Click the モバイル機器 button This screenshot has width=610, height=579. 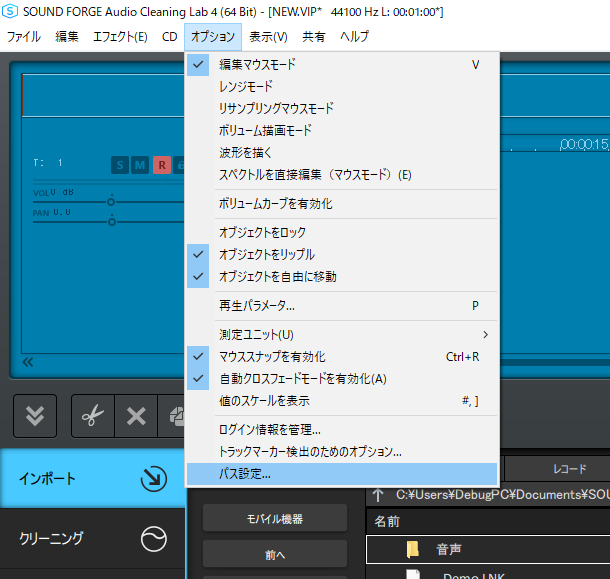coord(275,518)
